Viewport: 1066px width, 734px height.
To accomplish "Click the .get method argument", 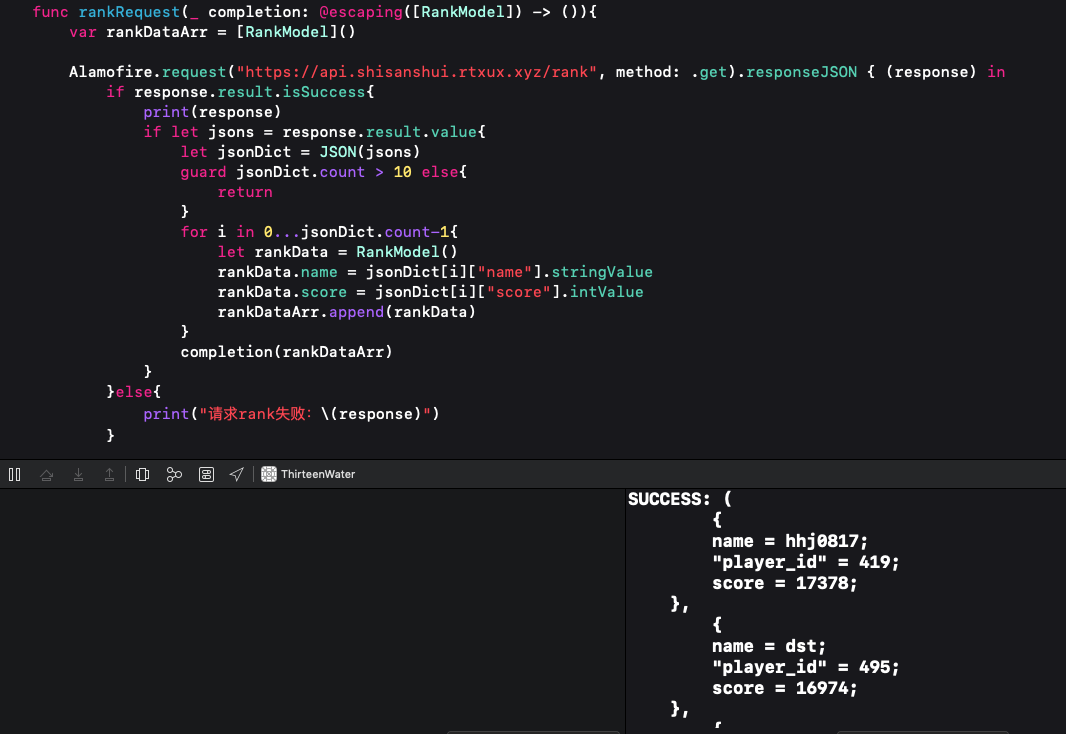I will pyautogui.click(x=708, y=72).
